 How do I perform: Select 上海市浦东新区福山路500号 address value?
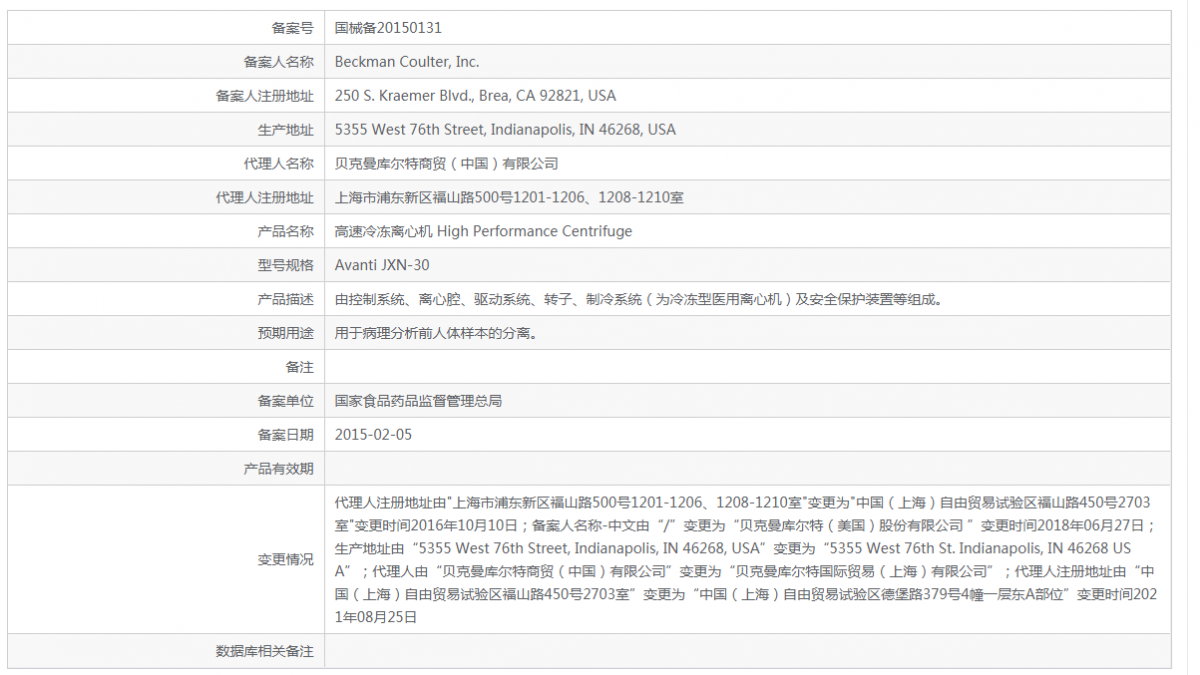(x=509, y=198)
